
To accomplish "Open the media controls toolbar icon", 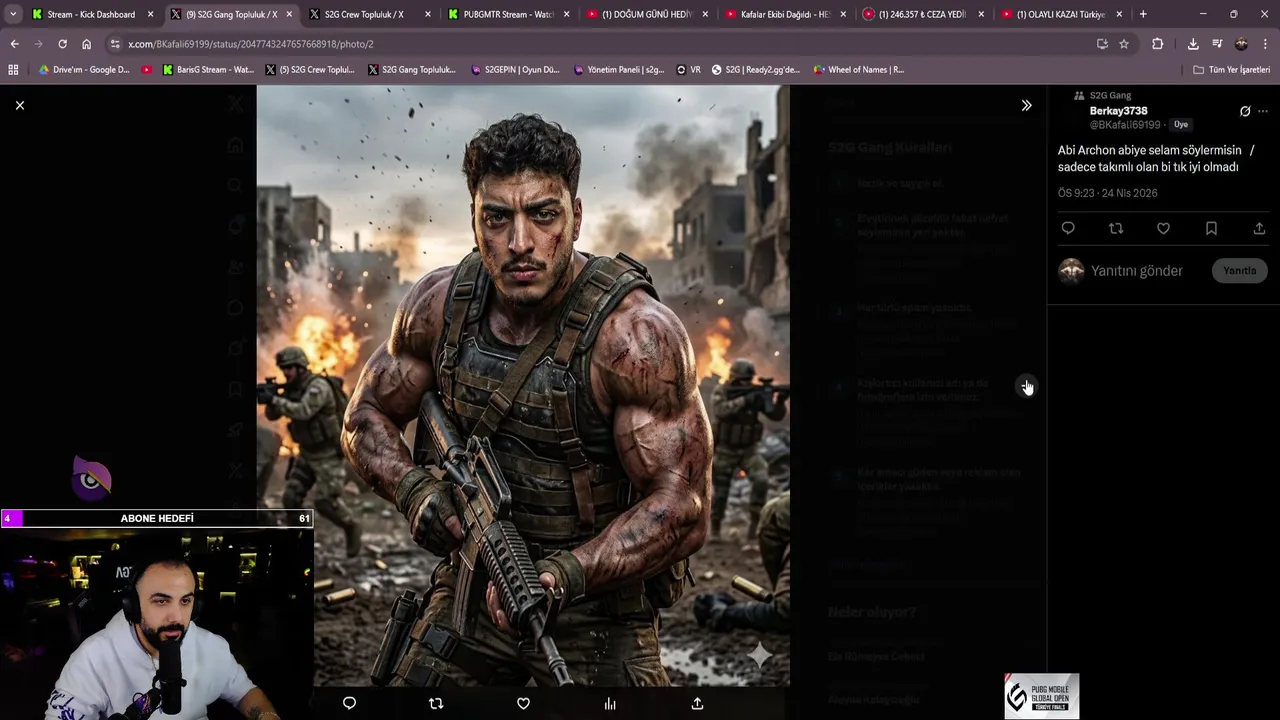I will [1217, 44].
